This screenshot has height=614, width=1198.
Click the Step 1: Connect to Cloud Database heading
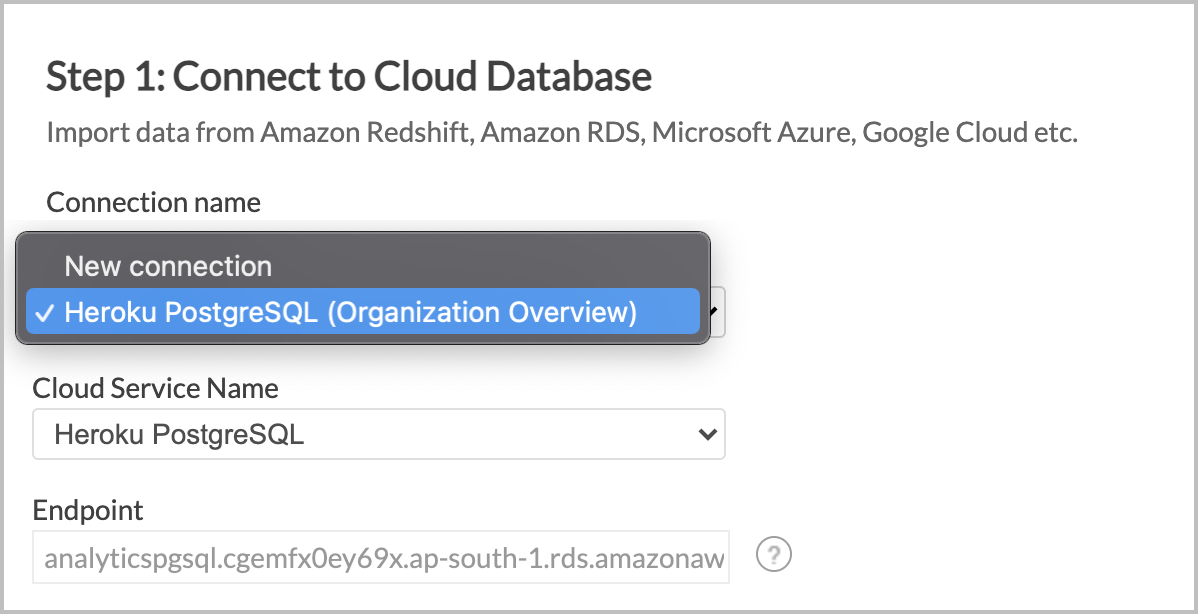click(348, 76)
